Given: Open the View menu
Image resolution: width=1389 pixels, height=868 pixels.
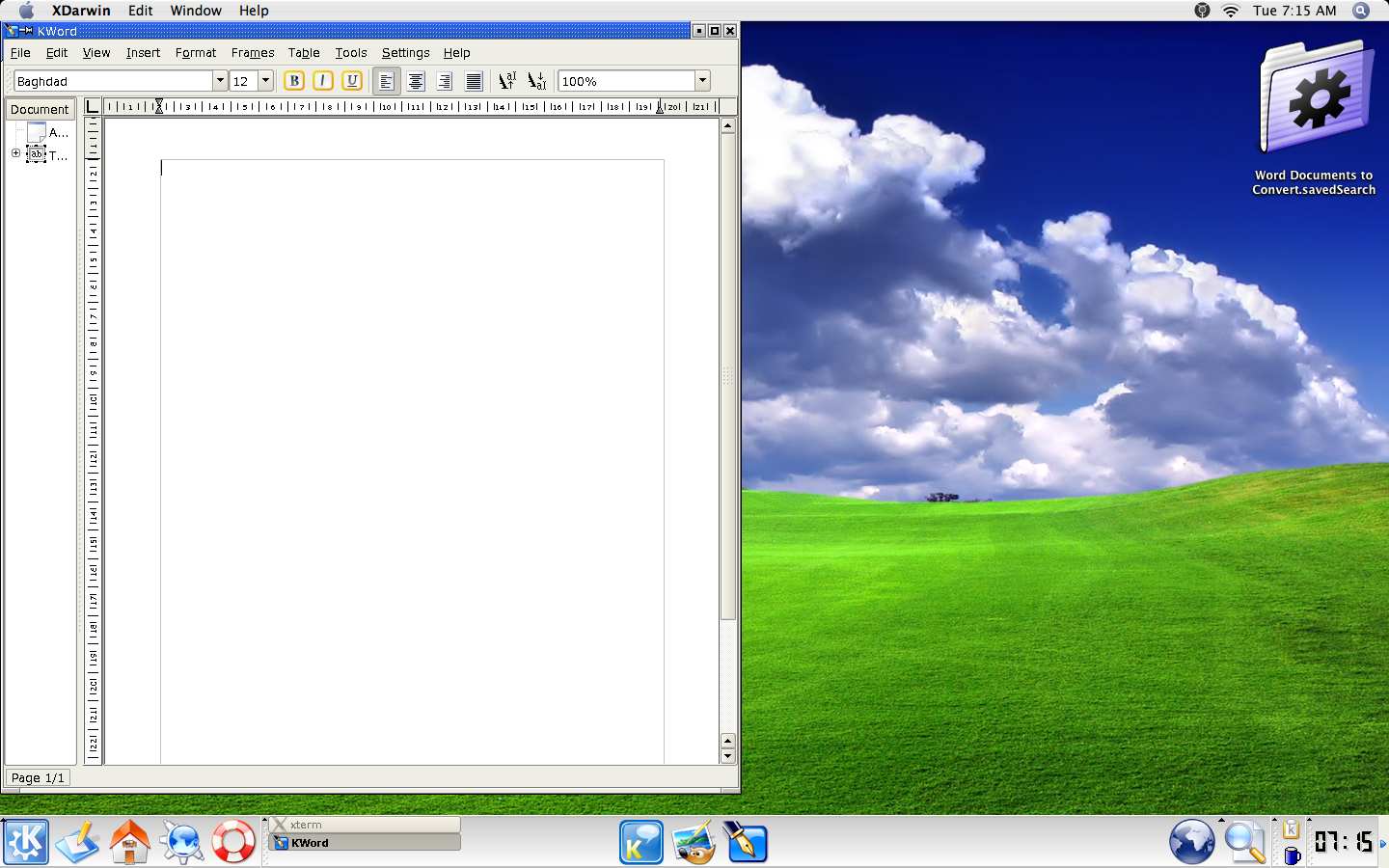Looking at the screenshot, I should coord(96,53).
